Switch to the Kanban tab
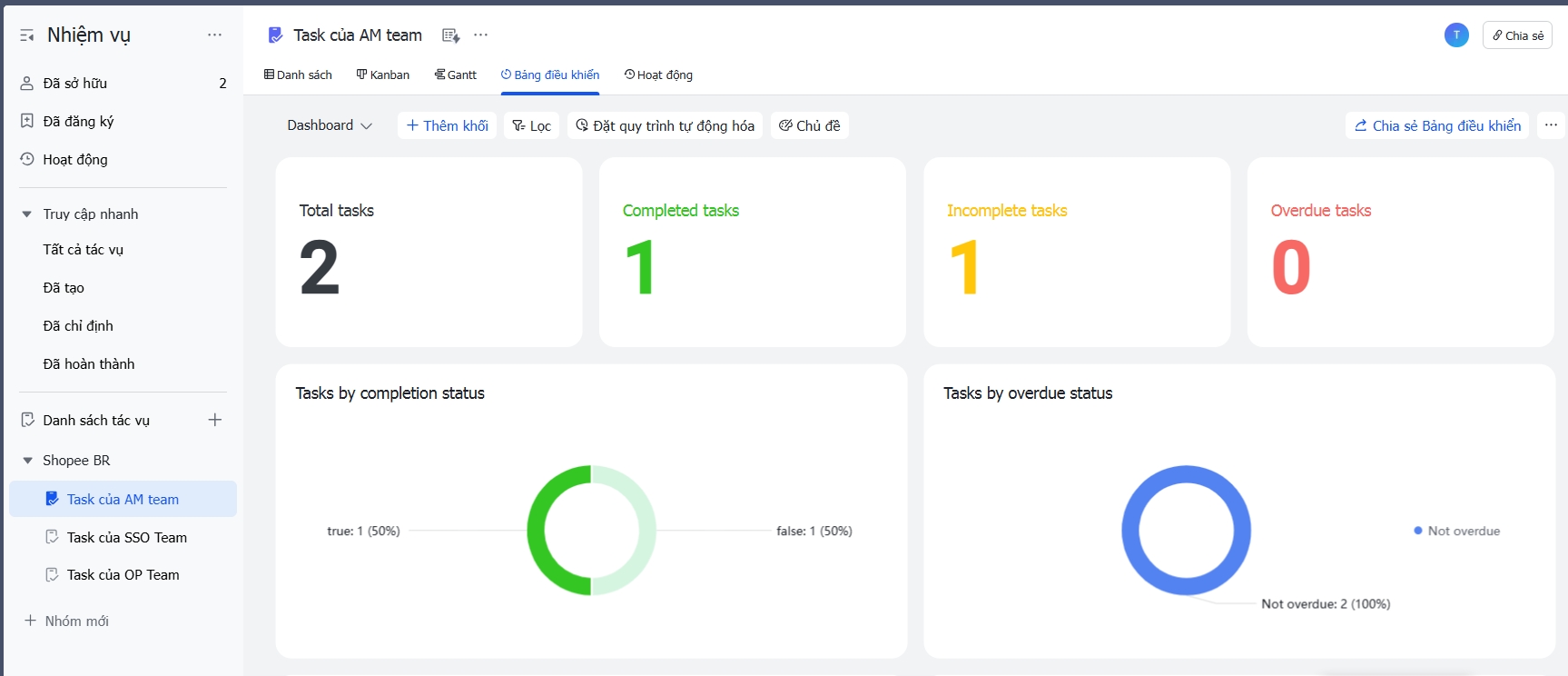The width and height of the screenshot is (1568, 676). pos(383,75)
